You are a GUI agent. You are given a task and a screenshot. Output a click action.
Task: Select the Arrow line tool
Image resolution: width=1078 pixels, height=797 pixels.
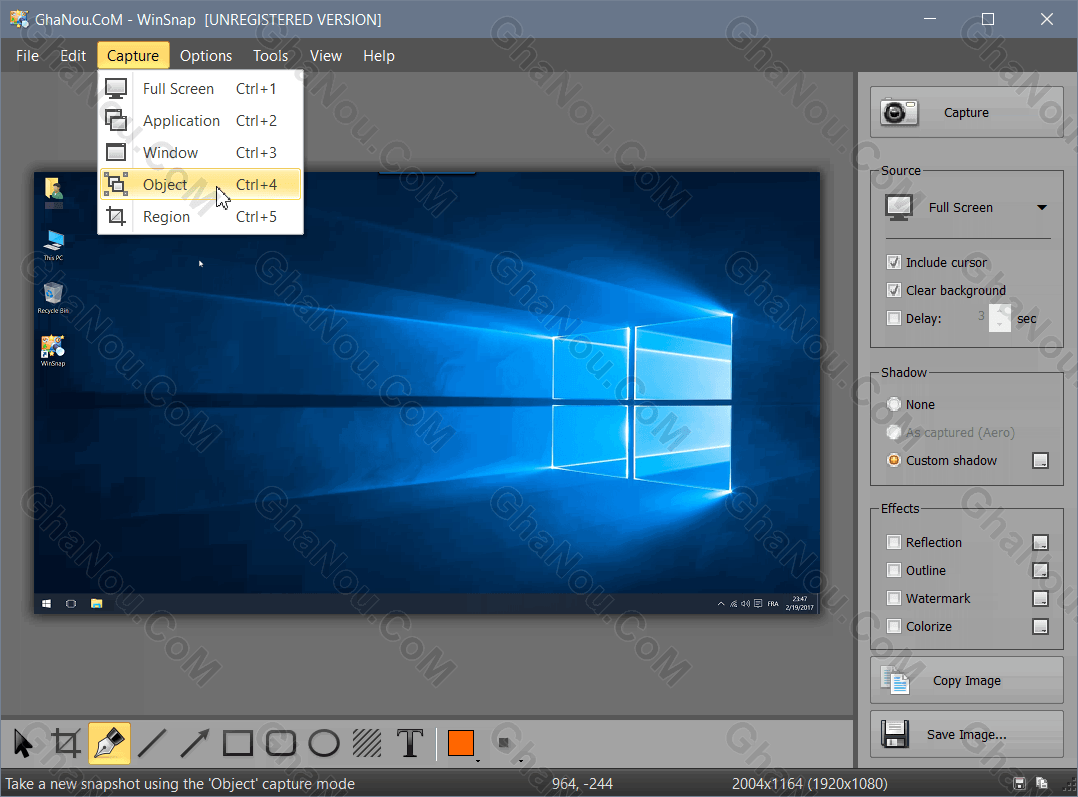pyautogui.click(x=195, y=743)
